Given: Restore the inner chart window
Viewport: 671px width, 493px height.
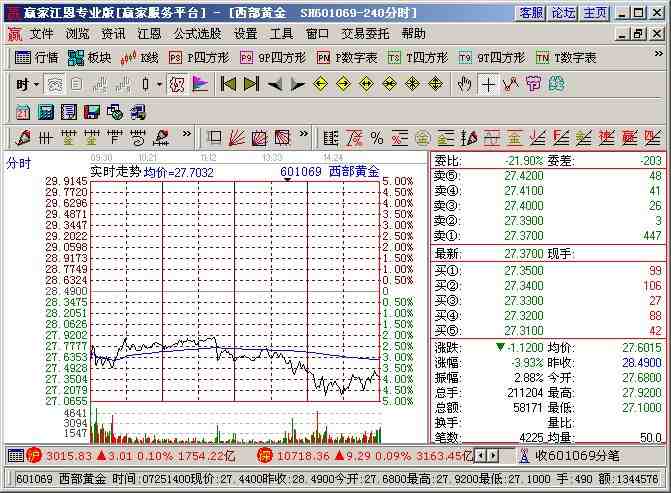Looking at the screenshot, I should pyautogui.click(x=638, y=33).
